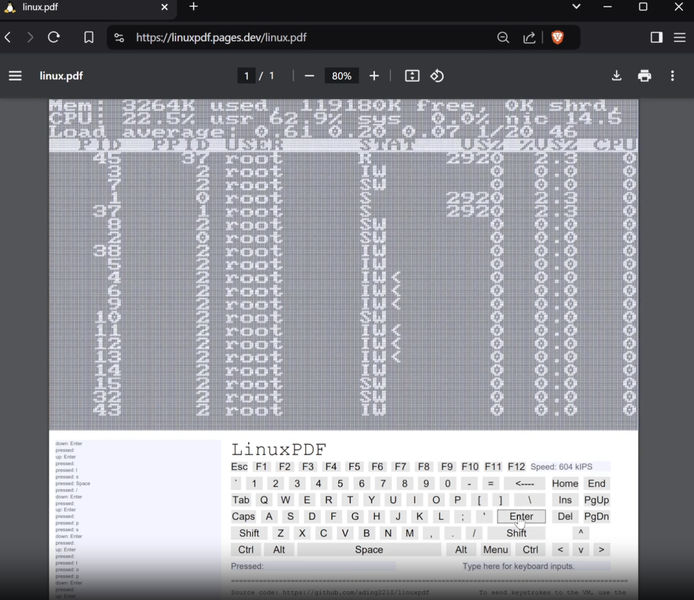This screenshot has width=694, height=600.
Task: Open the tab search dropdown chevron
Action: [x=576, y=7]
